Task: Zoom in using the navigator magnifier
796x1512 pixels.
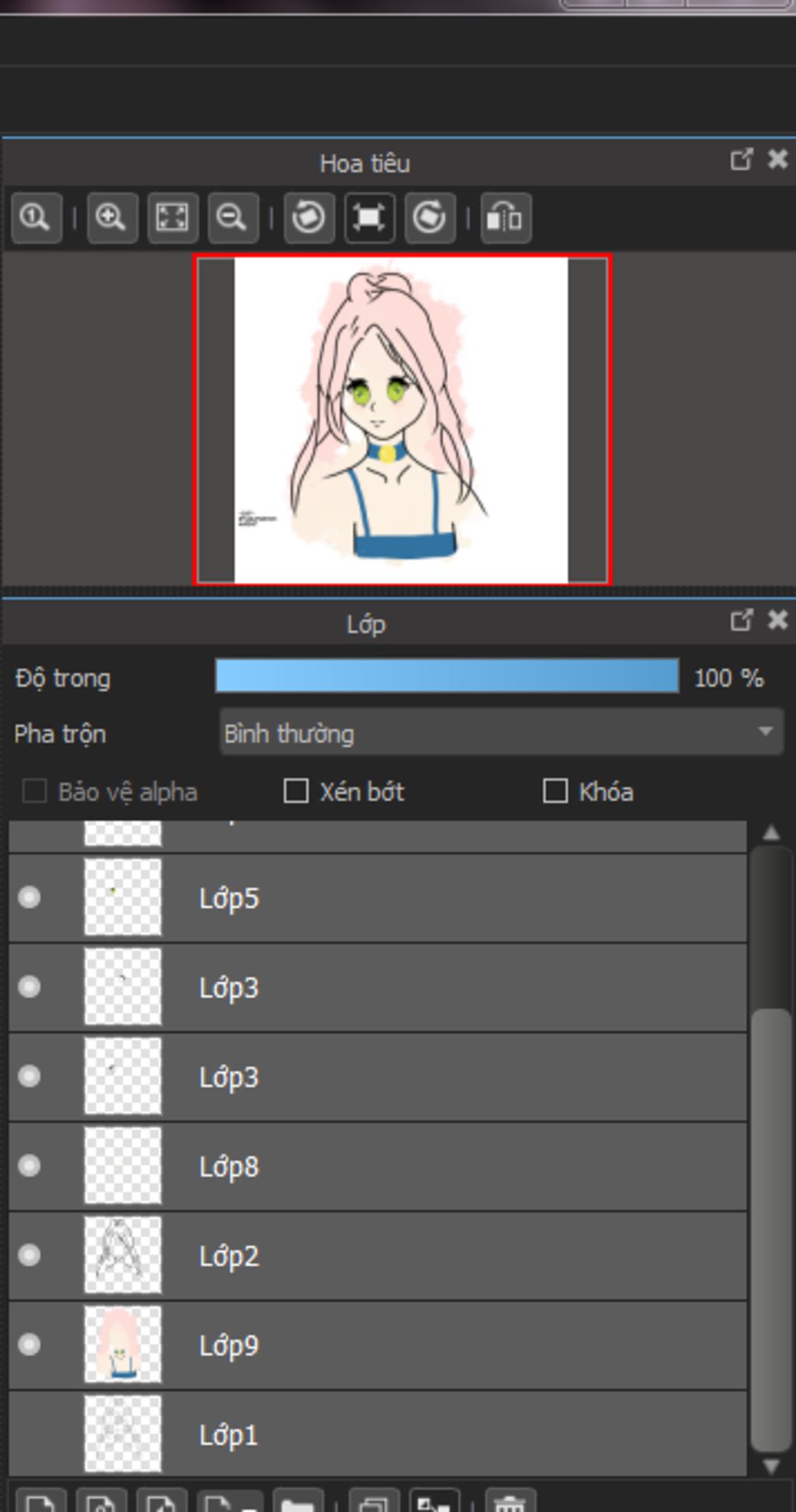Action: point(112,218)
